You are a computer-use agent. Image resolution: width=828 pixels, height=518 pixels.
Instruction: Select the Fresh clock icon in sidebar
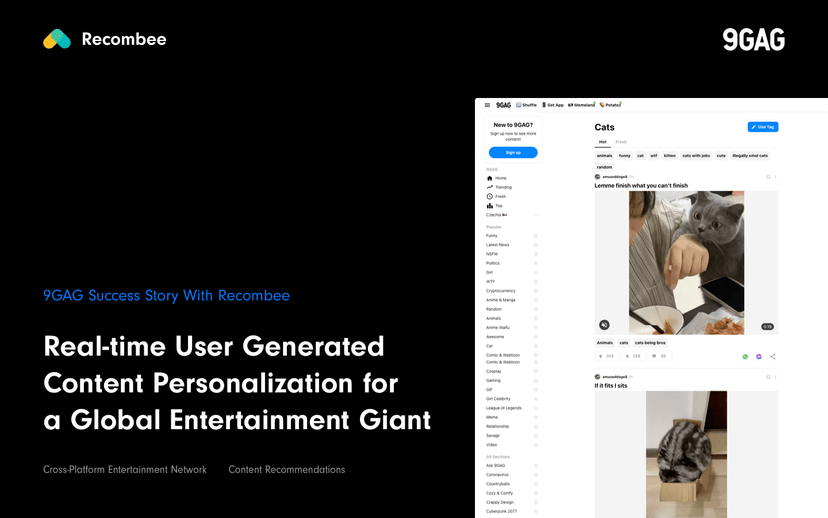tap(490, 196)
